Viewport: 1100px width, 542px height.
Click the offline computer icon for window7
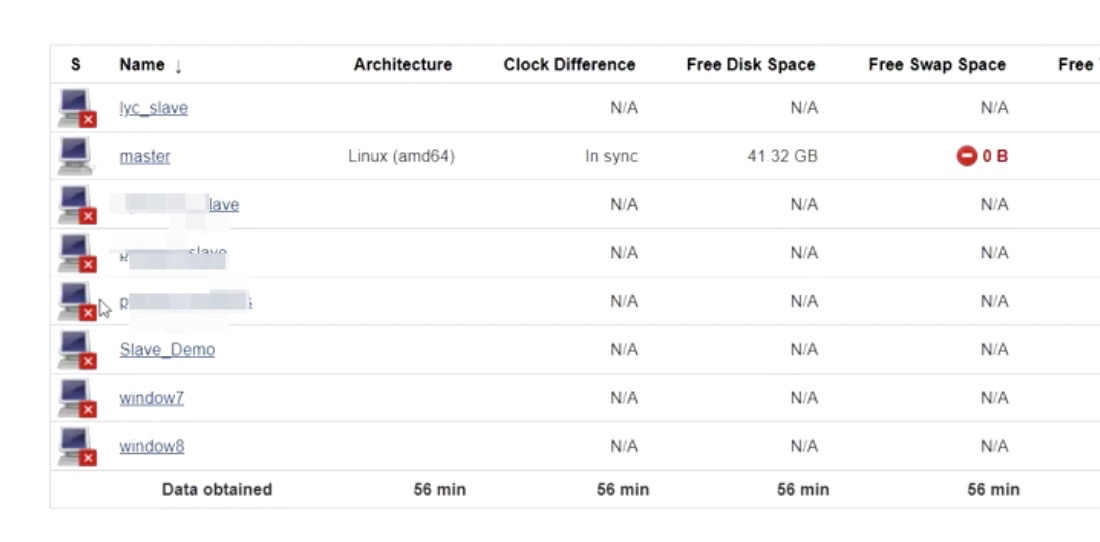click(x=76, y=398)
